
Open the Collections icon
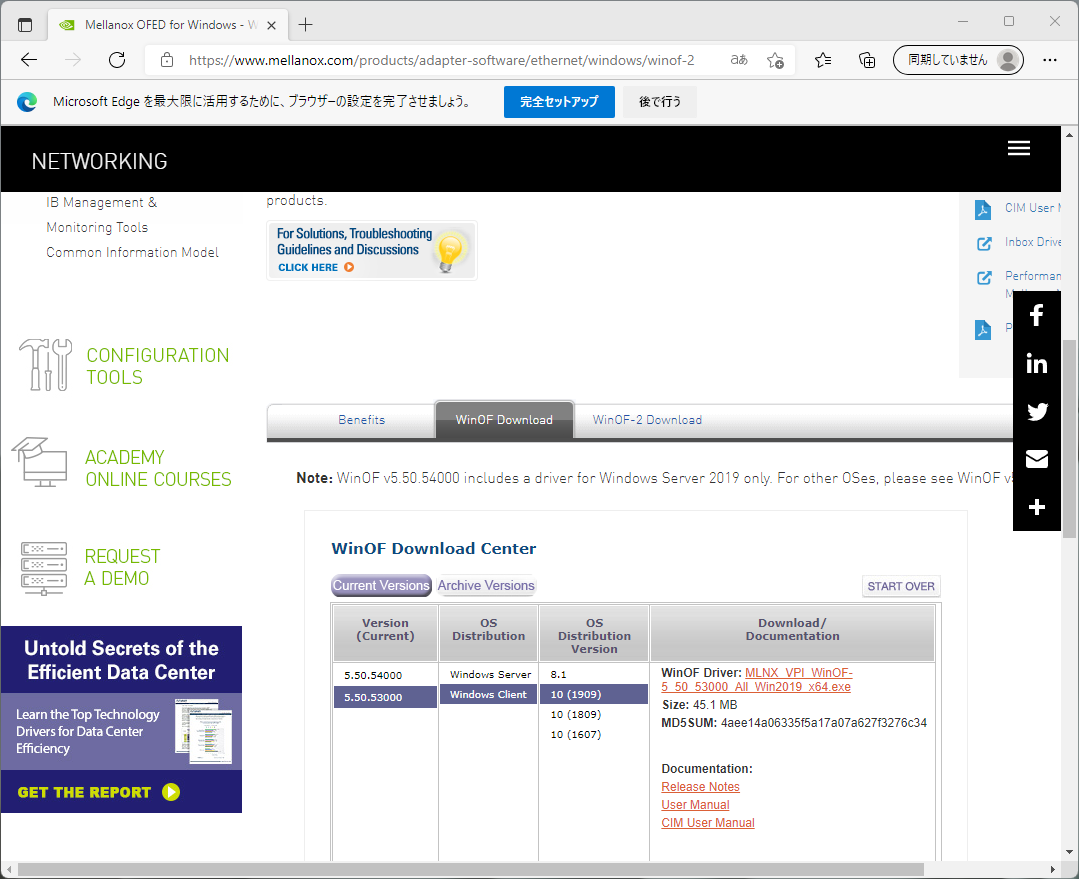pos(867,60)
